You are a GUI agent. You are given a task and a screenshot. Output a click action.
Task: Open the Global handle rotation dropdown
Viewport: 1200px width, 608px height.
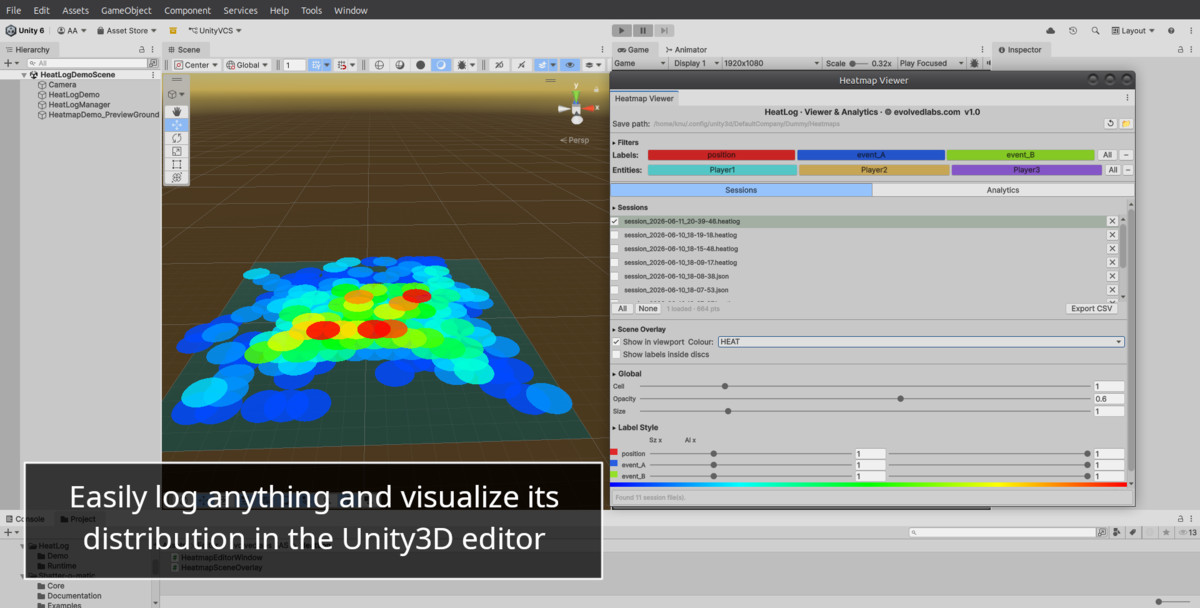248,65
